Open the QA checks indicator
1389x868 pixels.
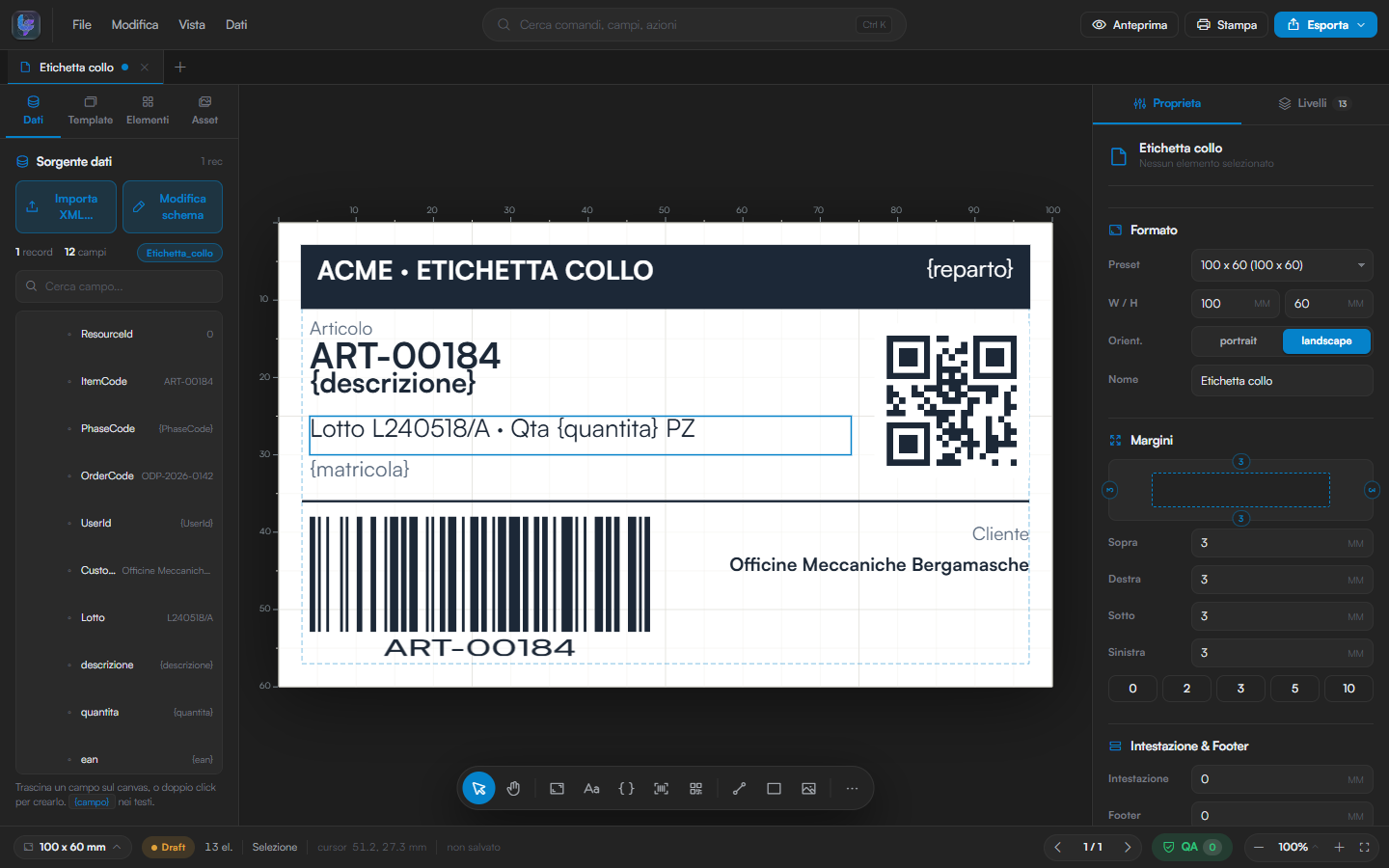1191,847
